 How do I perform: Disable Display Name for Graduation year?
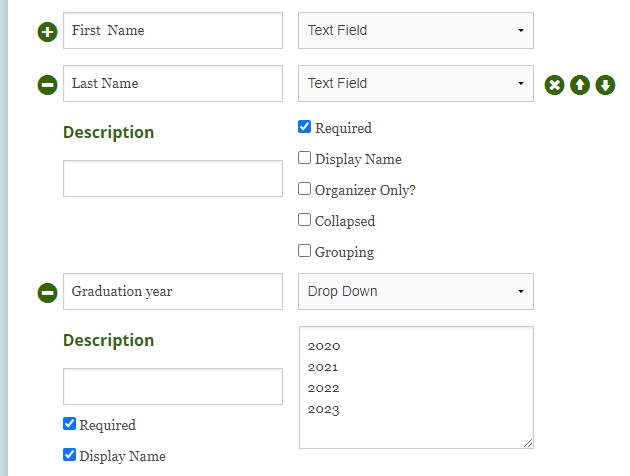coord(69,455)
